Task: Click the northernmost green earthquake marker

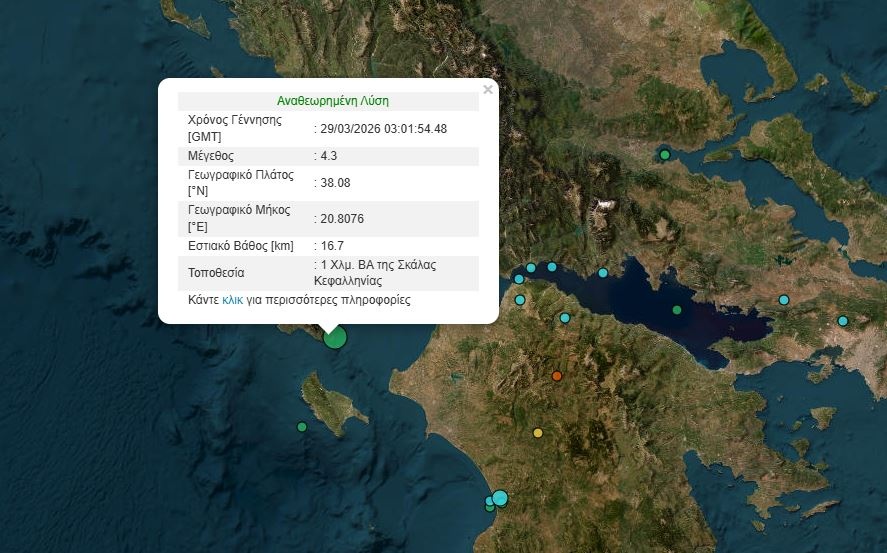Action: coord(664,155)
